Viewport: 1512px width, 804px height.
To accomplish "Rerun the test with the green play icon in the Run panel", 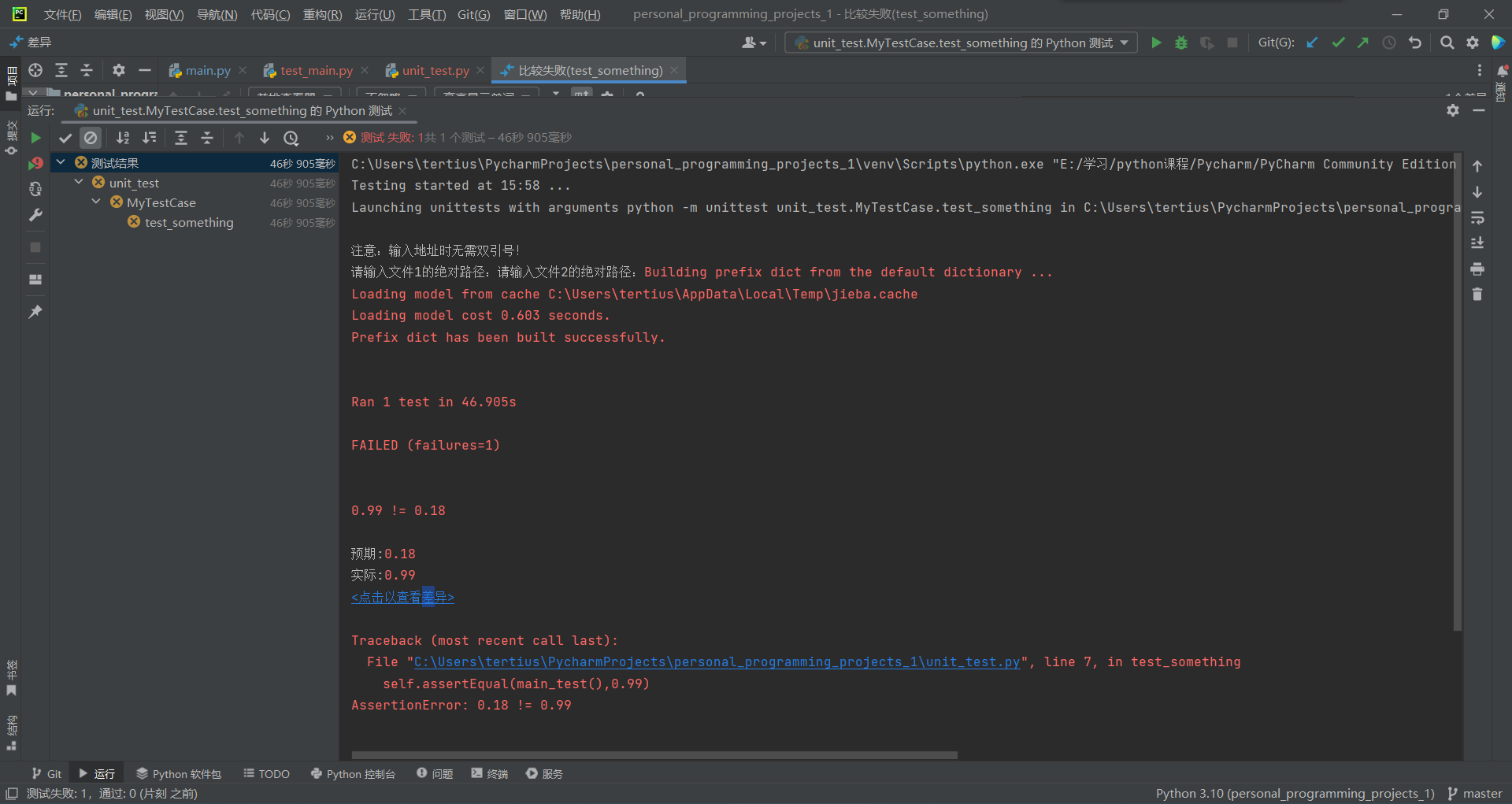I will tap(35, 138).
